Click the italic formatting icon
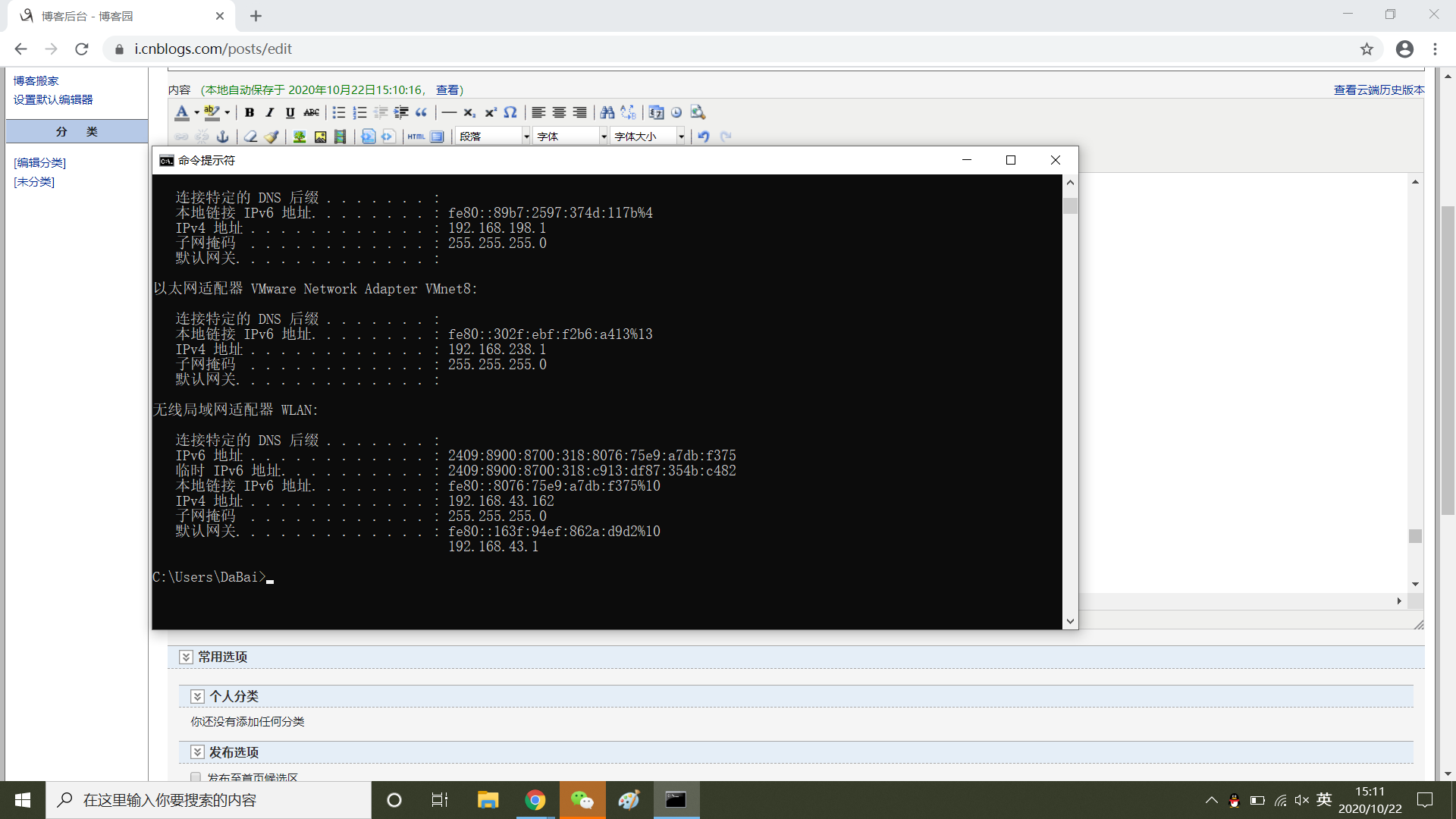The width and height of the screenshot is (1456, 819). tap(269, 113)
